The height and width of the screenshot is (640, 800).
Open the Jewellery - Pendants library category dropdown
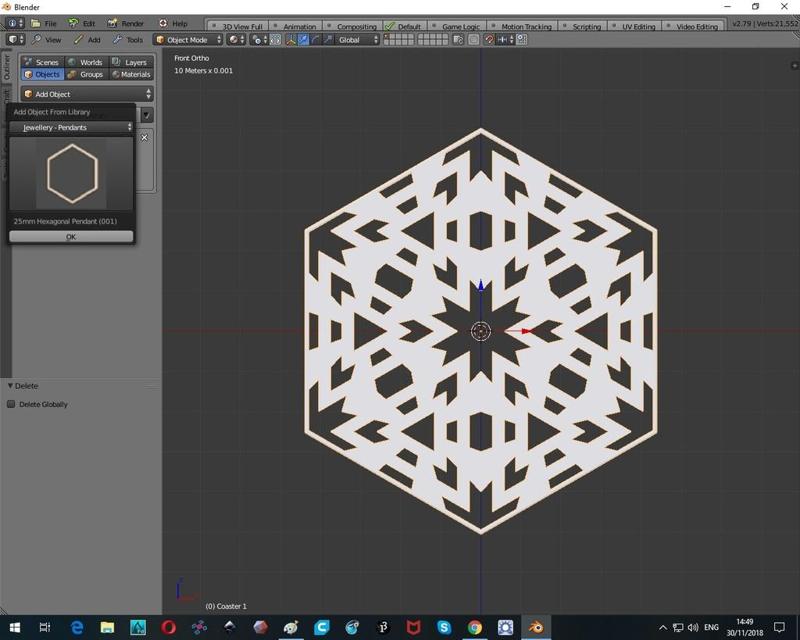(71, 128)
